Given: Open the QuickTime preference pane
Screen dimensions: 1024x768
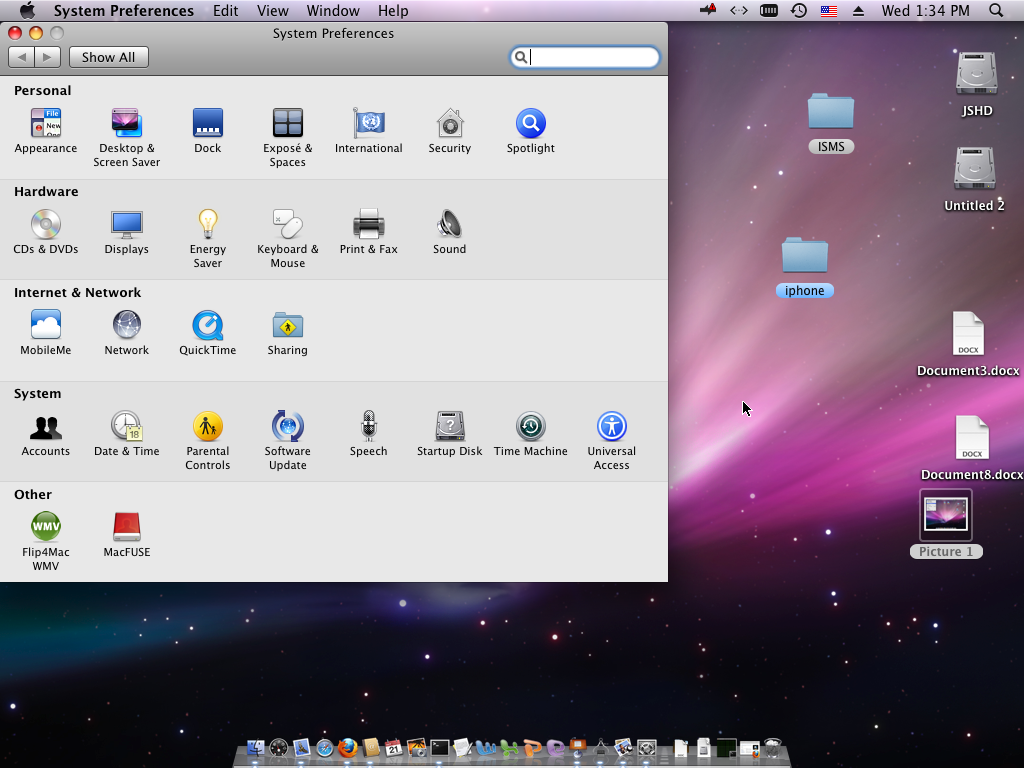Looking at the screenshot, I should tap(208, 333).
